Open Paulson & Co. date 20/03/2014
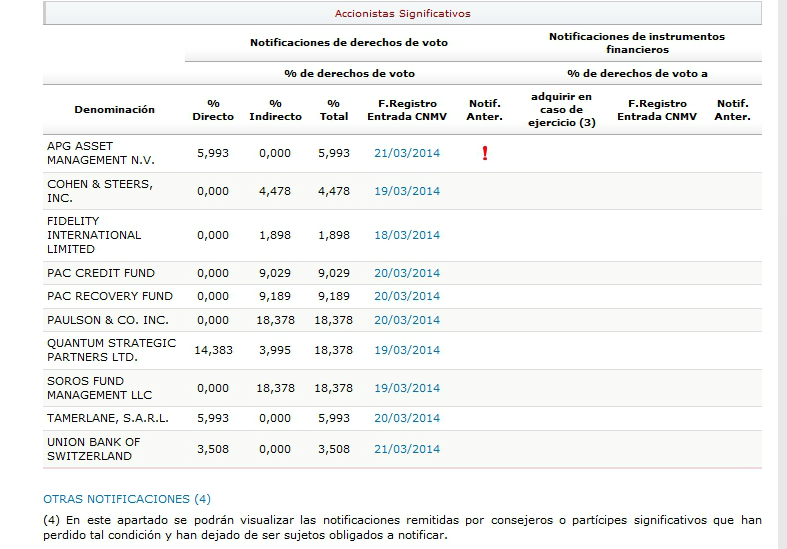 tap(407, 320)
